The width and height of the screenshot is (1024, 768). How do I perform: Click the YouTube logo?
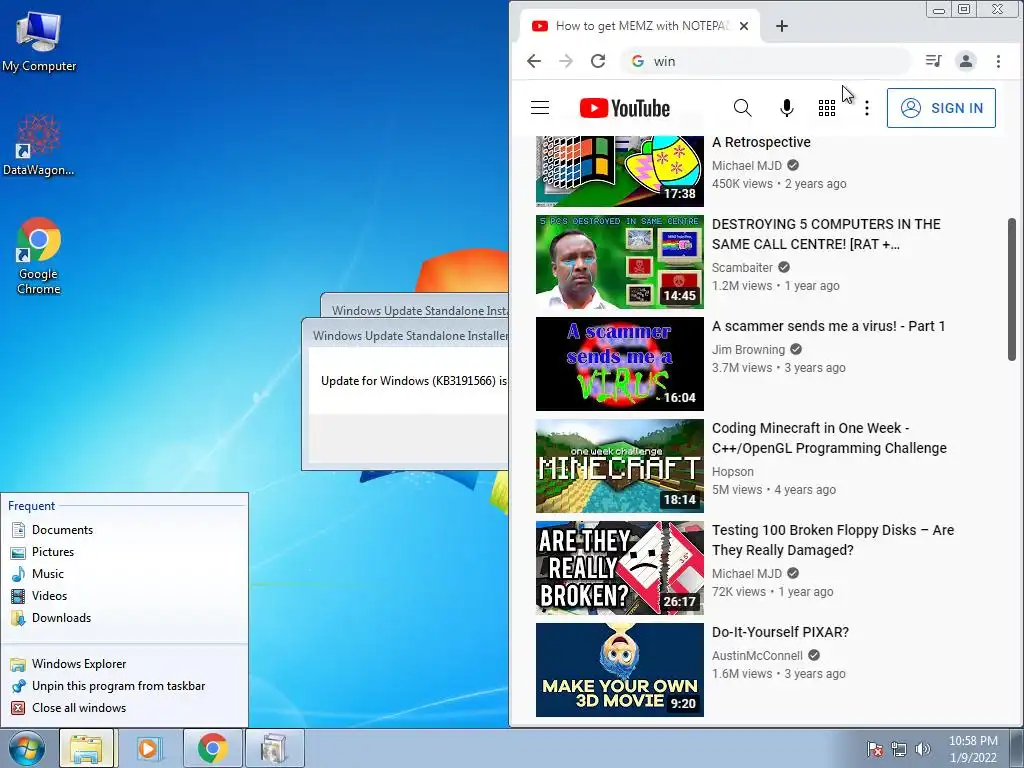click(625, 108)
